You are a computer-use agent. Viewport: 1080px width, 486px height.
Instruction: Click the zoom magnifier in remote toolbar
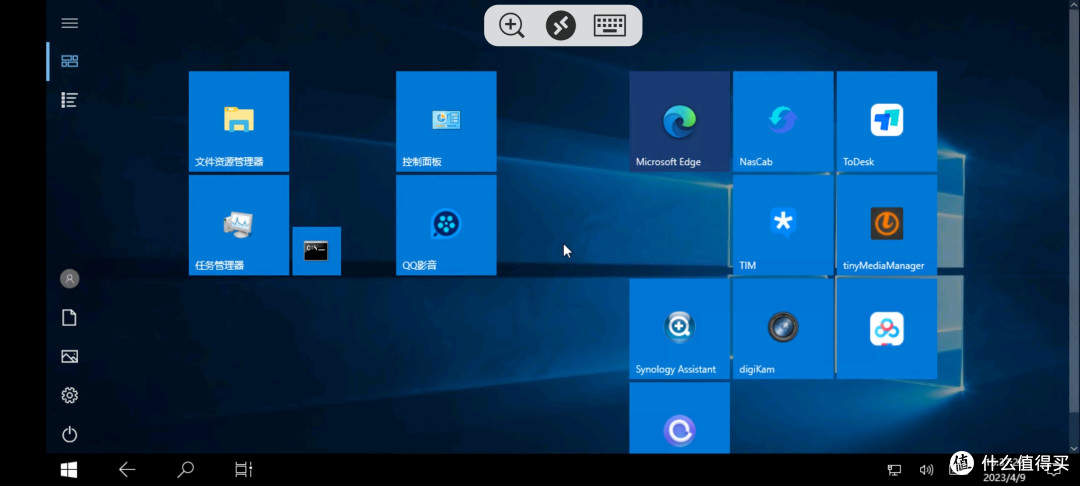[x=512, y=26]
